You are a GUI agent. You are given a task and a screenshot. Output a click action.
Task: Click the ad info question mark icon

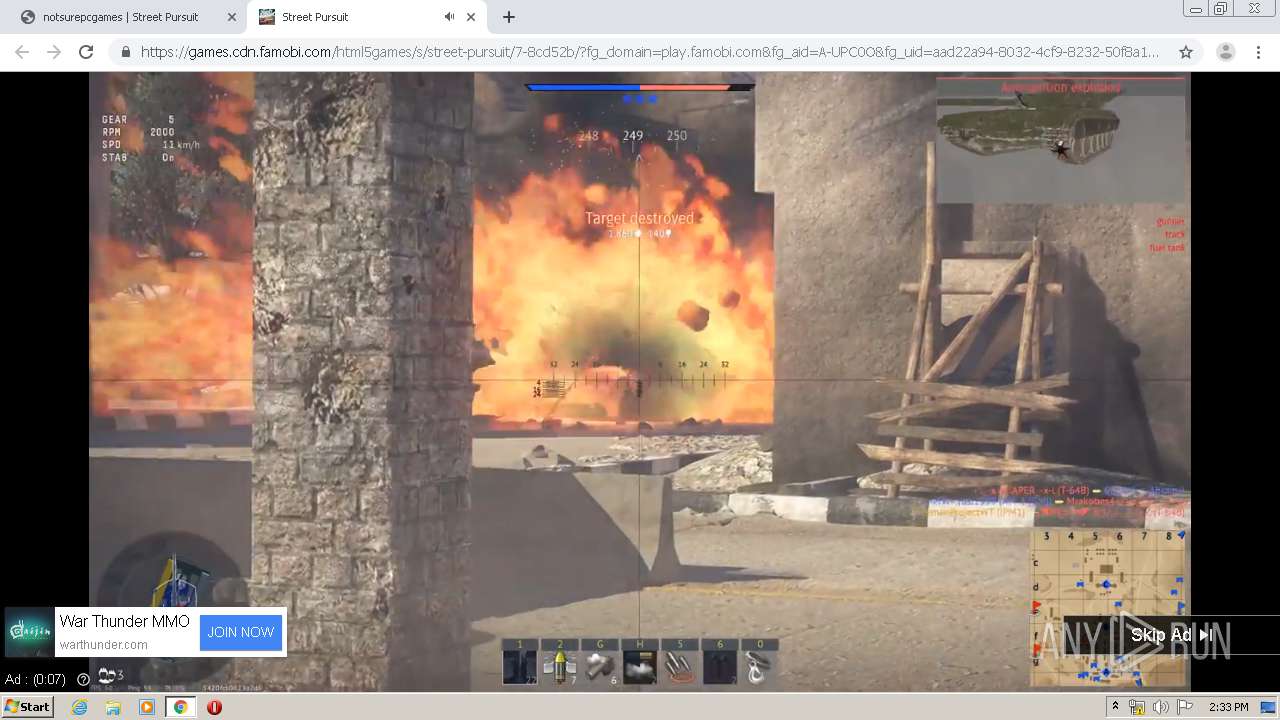[x=83, y=679]
